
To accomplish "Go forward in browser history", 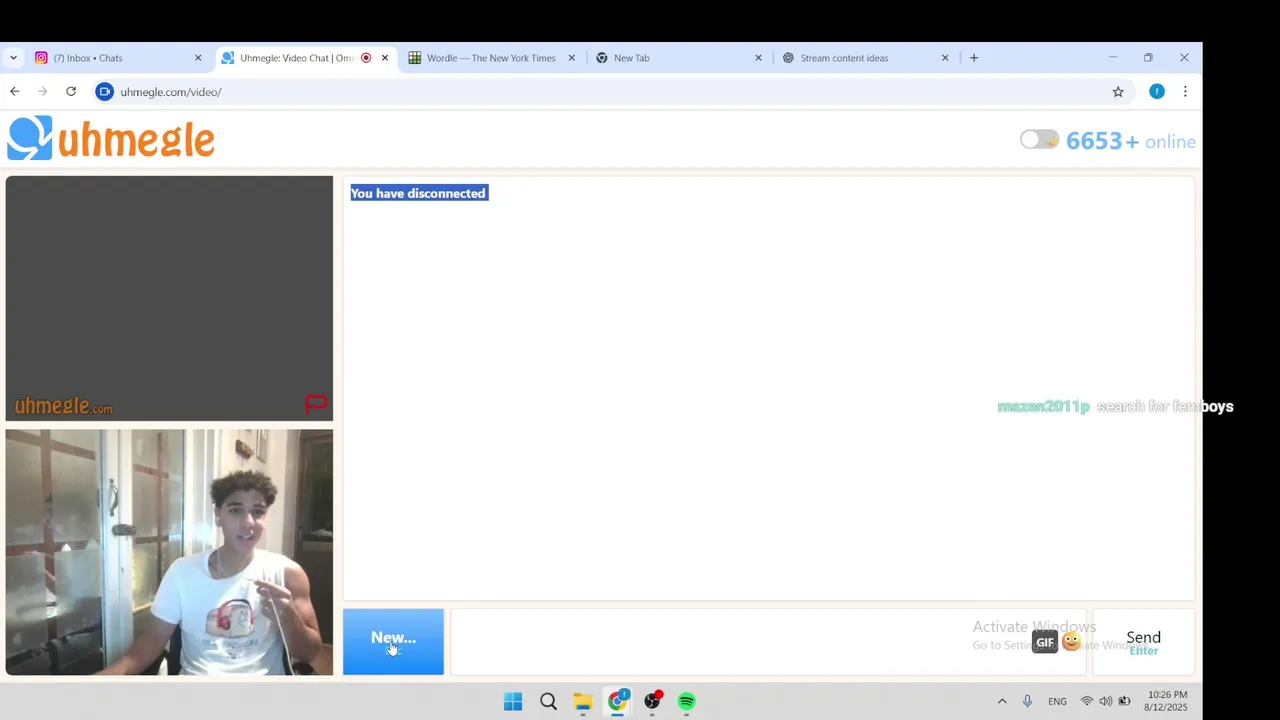I will point(42,92).
